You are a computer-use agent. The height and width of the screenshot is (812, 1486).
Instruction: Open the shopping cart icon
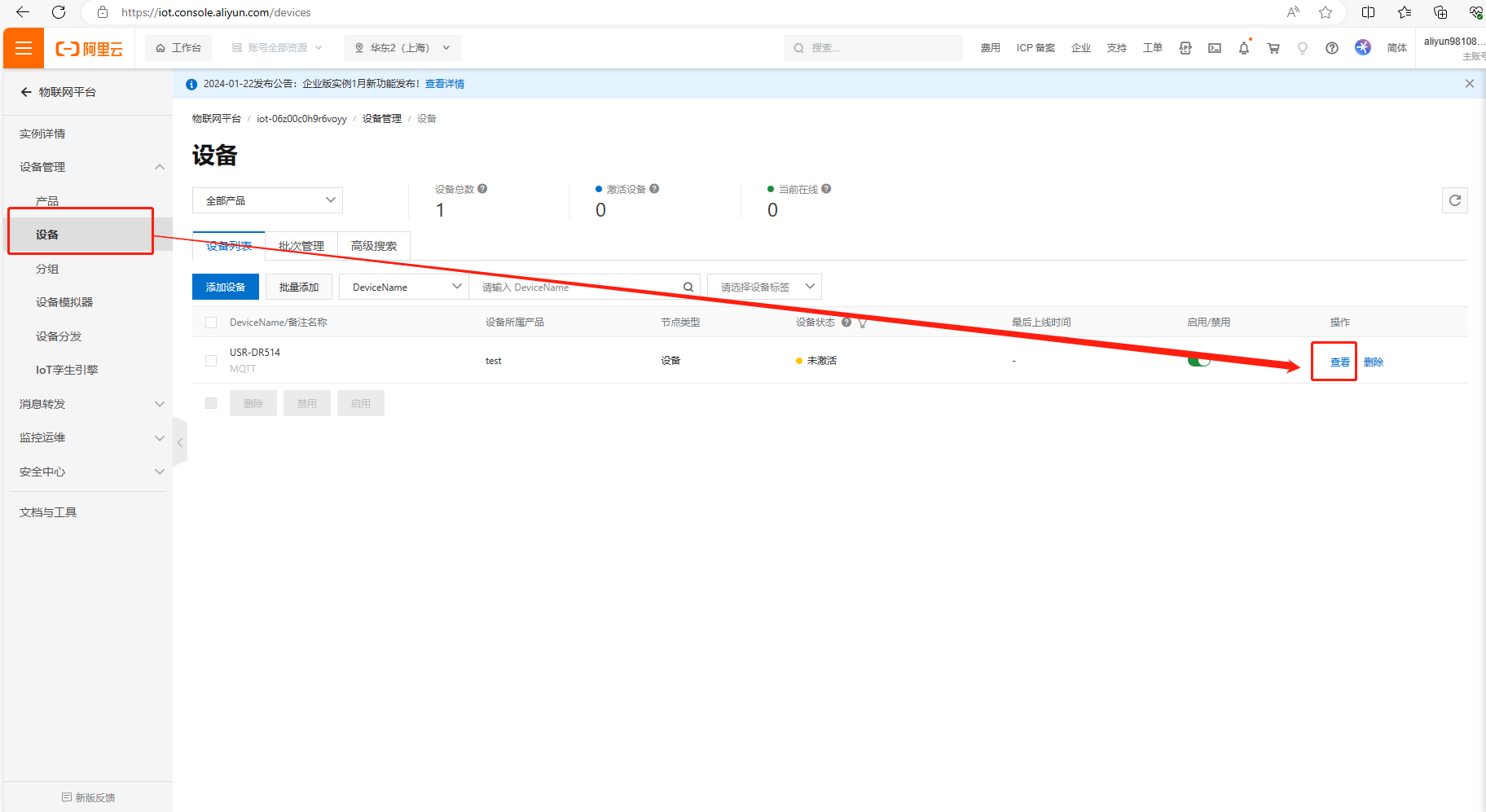point(1273,48)
